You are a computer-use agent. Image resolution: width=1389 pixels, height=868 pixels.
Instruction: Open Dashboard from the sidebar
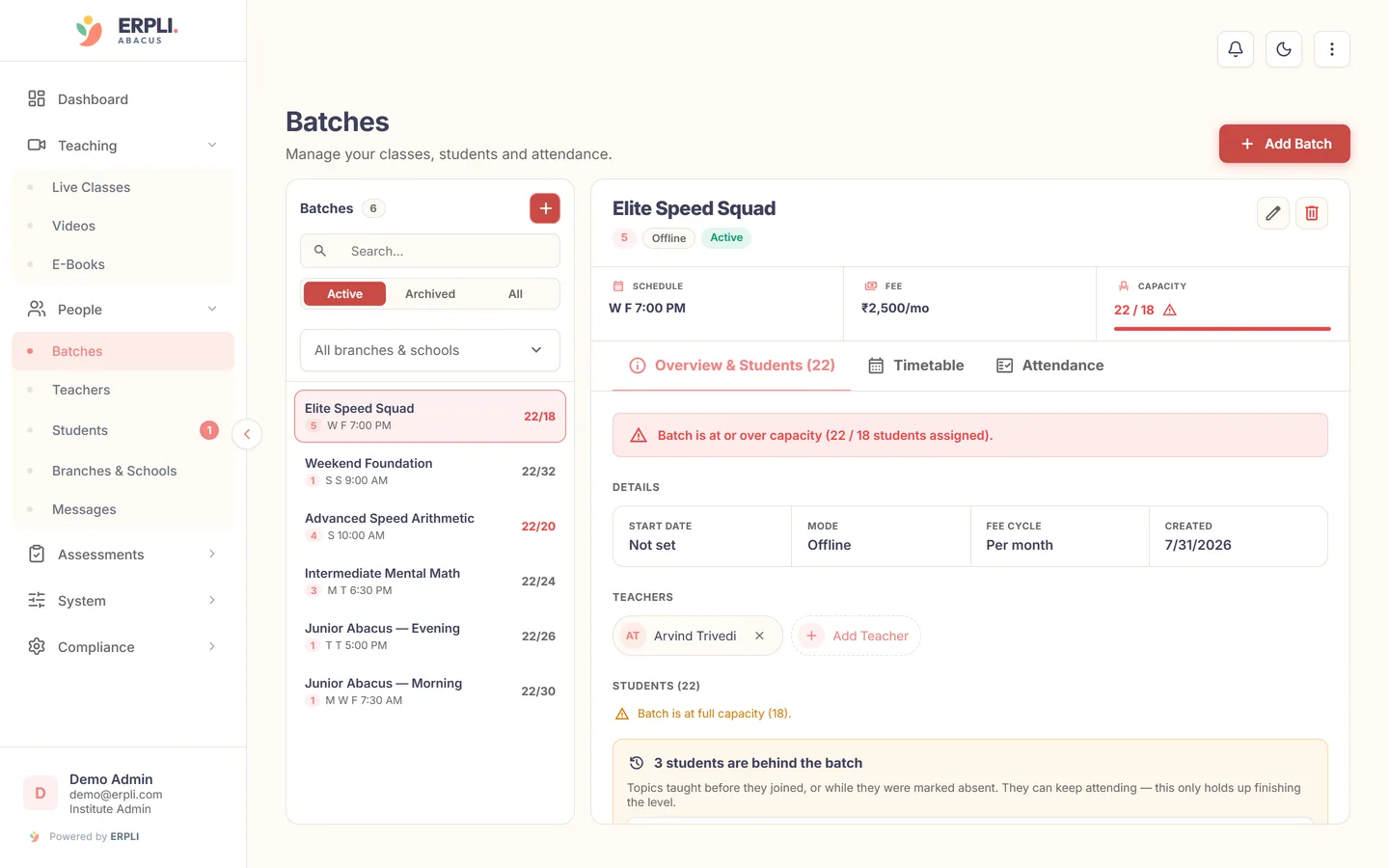click(x=123, y=99)
